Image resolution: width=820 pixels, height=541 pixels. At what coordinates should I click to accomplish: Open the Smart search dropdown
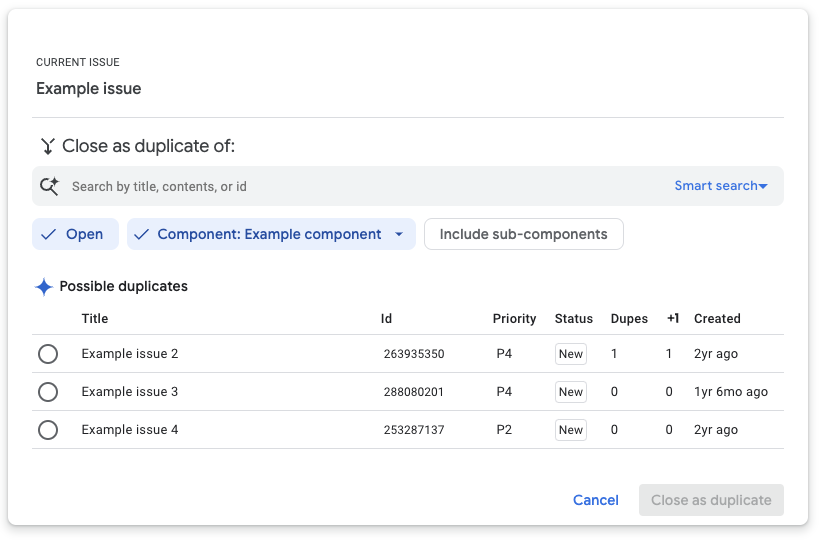[x=721, y=186]
